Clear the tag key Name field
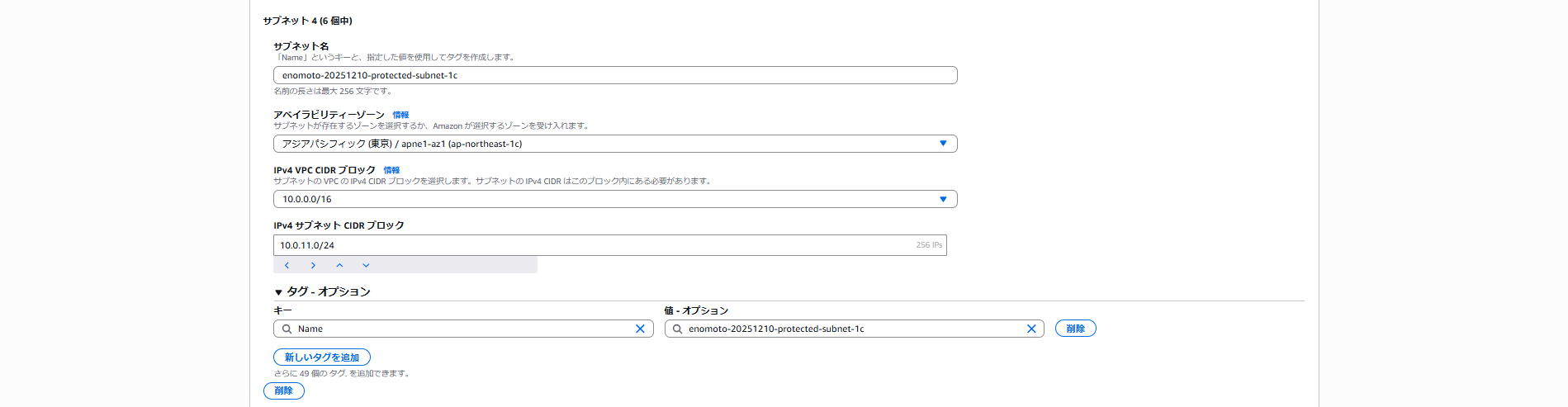The height and width of the screenshot is (407, 1568). click(x=640, y=329)
